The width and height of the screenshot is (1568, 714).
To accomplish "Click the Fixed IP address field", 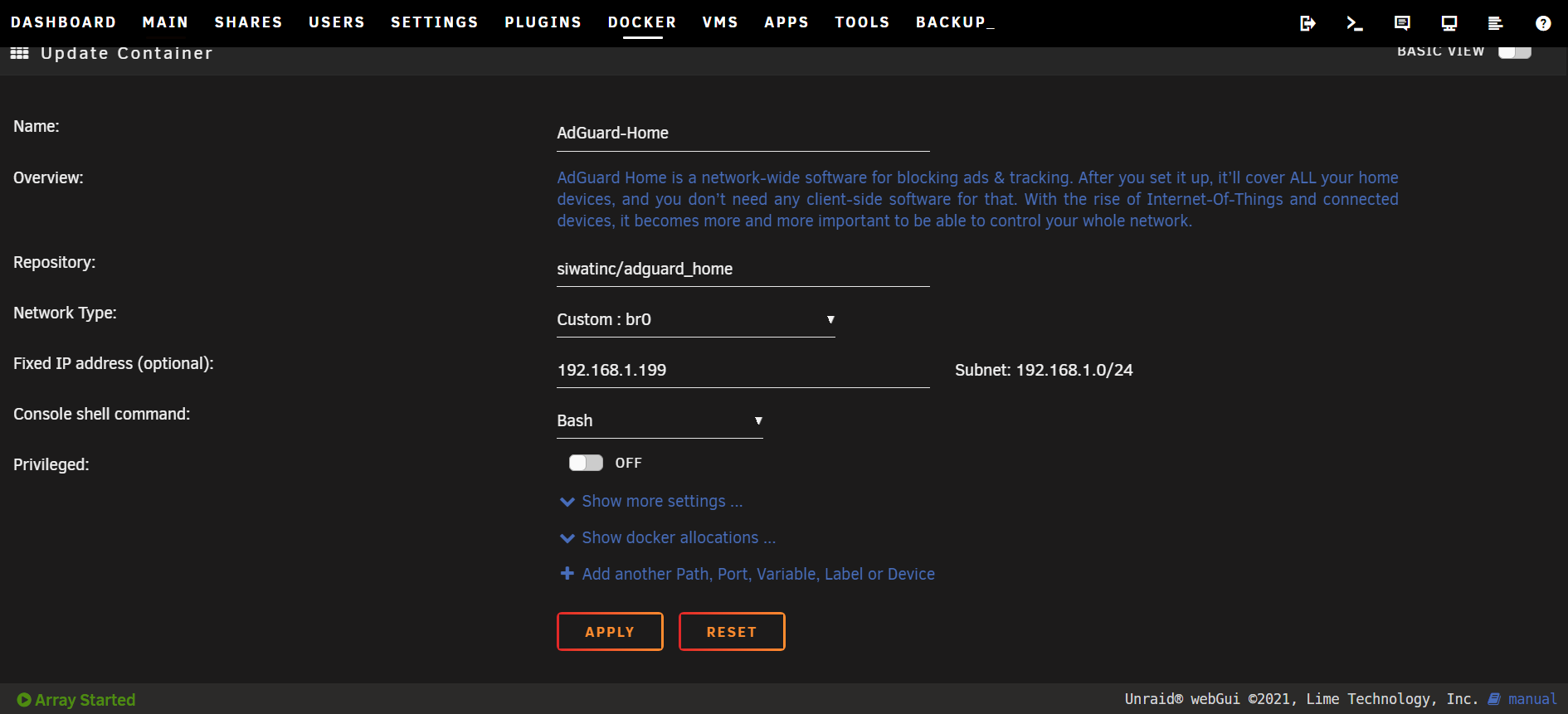I will pyautogui.click(x=743, y=371).
